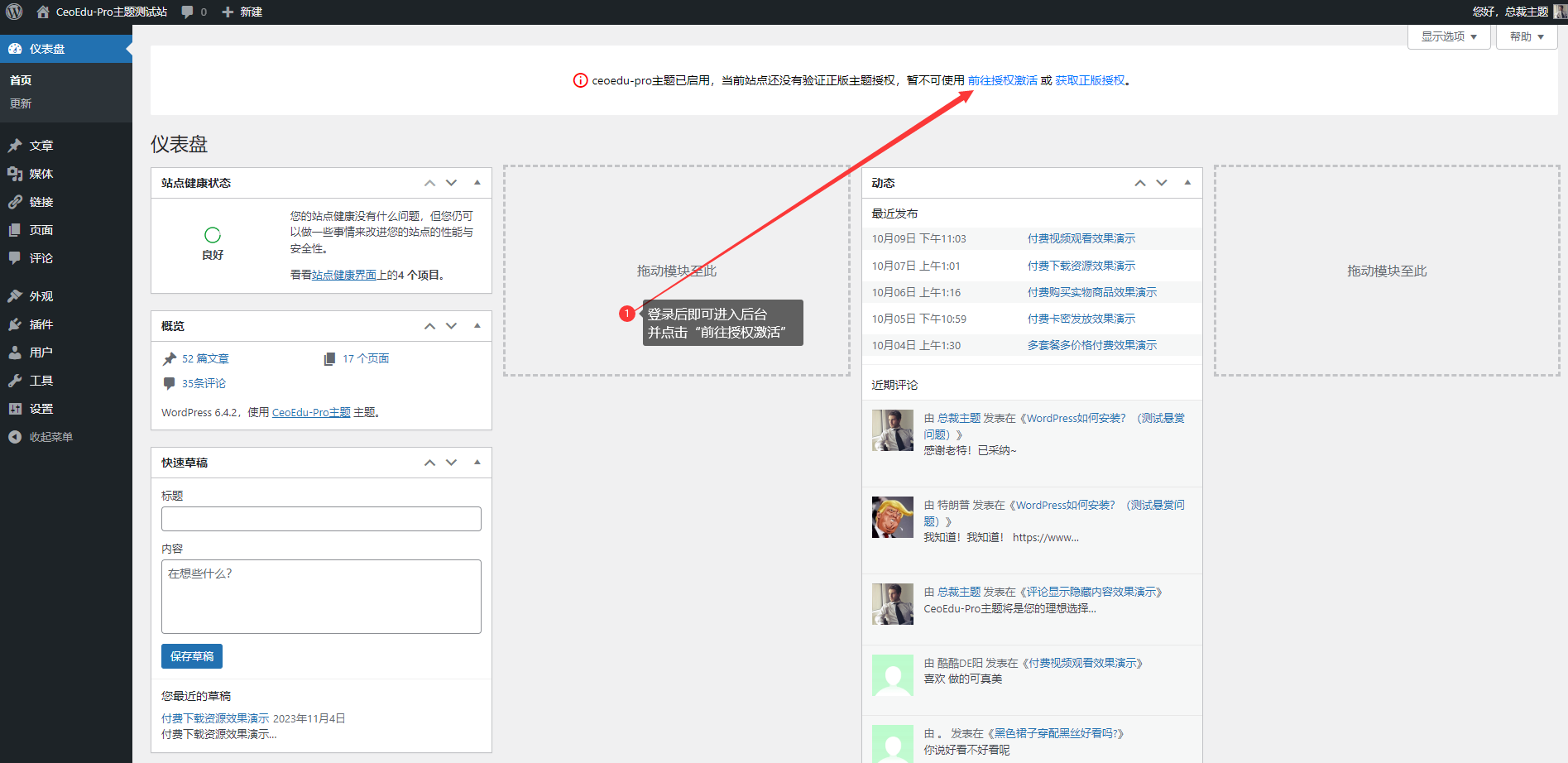
Task: Open 评论显示隐藏内容效果演示 comment link
Action: tap(1091, 592)
